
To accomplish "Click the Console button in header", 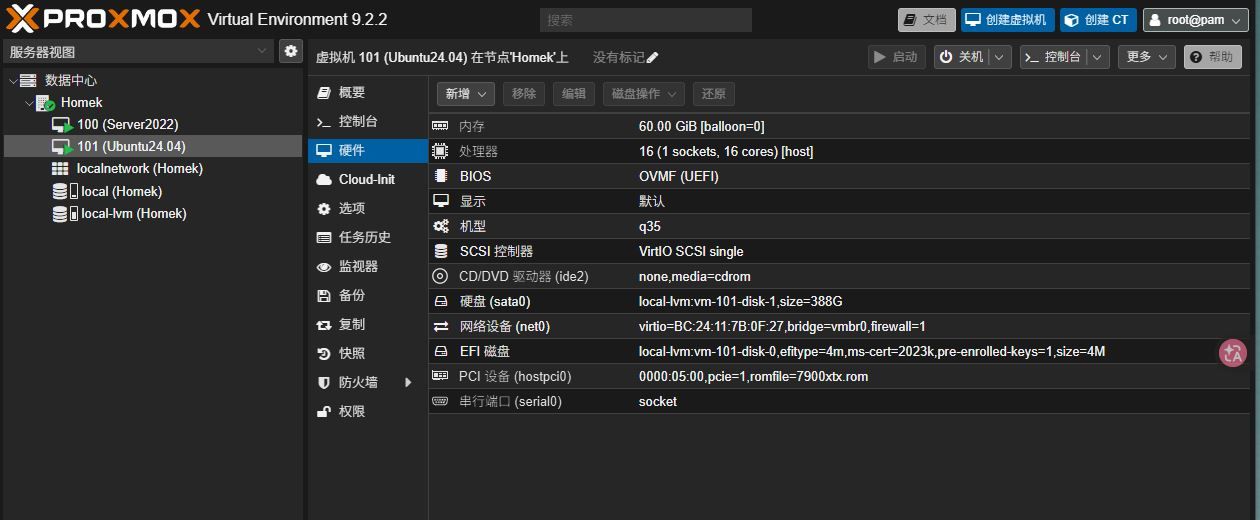I will point(1054,57).
